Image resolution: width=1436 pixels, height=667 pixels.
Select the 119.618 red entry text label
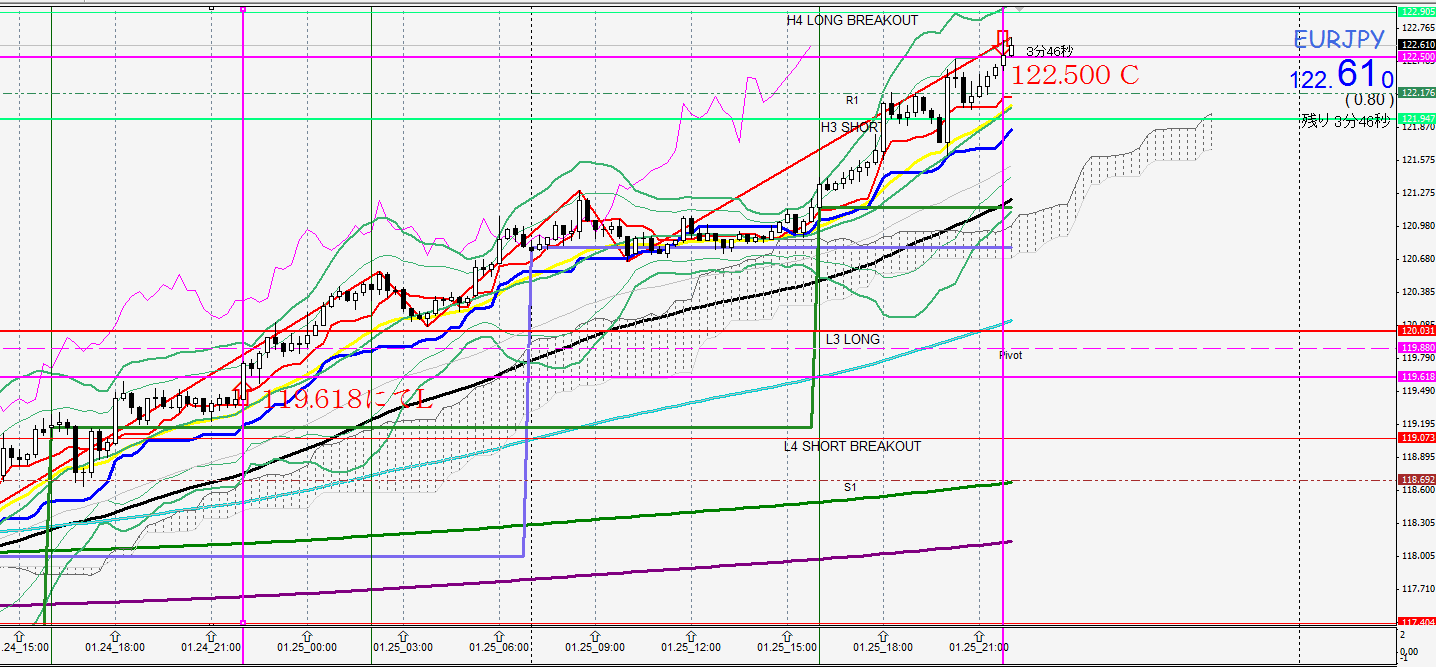[348, 399]
